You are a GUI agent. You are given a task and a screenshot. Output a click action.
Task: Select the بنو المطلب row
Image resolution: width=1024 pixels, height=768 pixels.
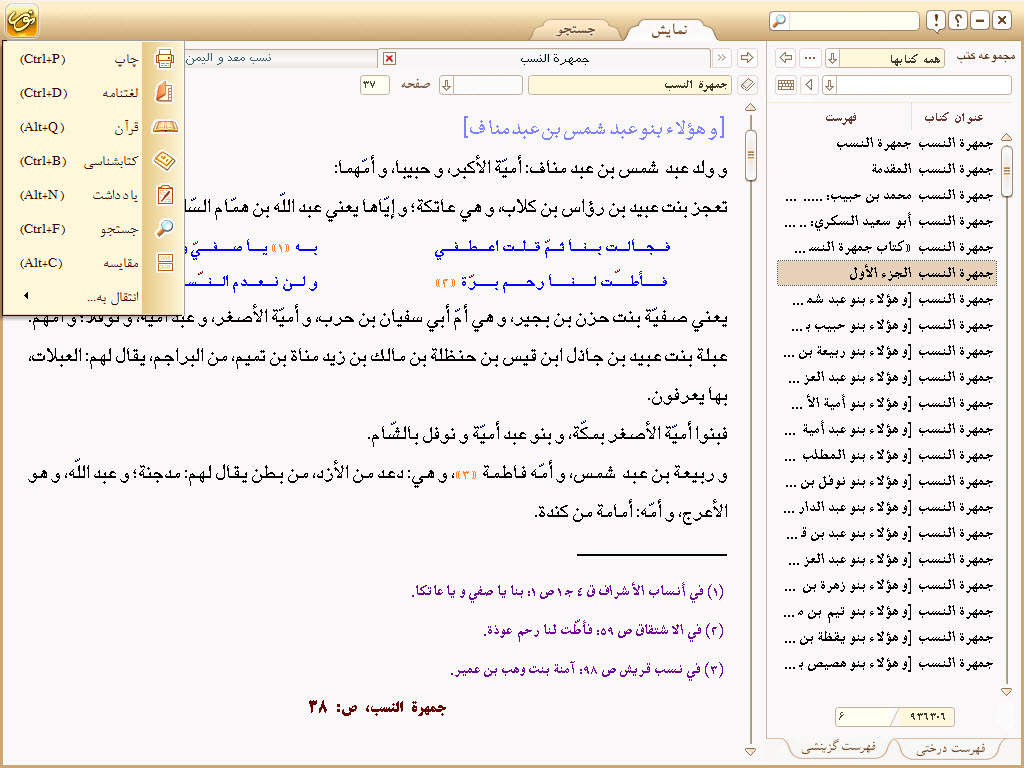(887, 455)
